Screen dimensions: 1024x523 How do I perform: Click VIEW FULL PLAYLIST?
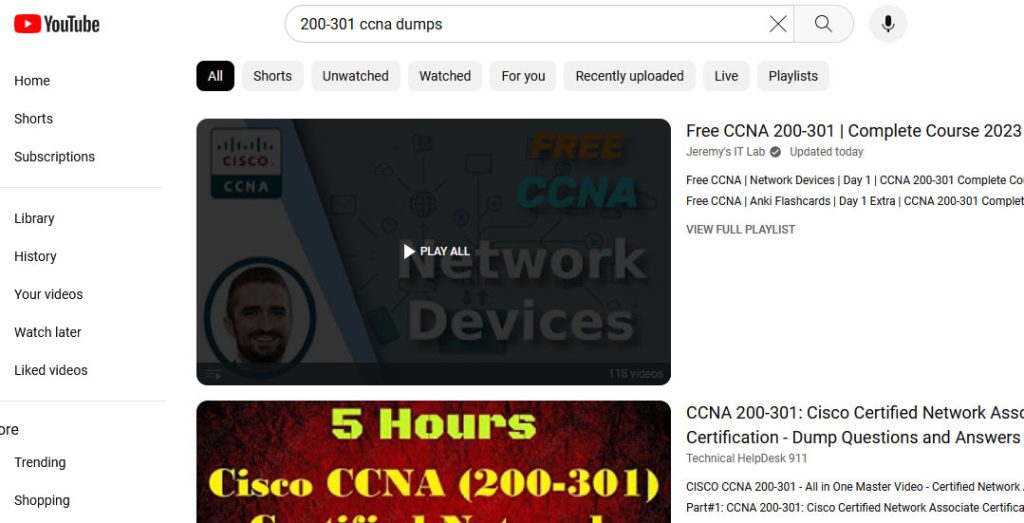click(741, 229)
